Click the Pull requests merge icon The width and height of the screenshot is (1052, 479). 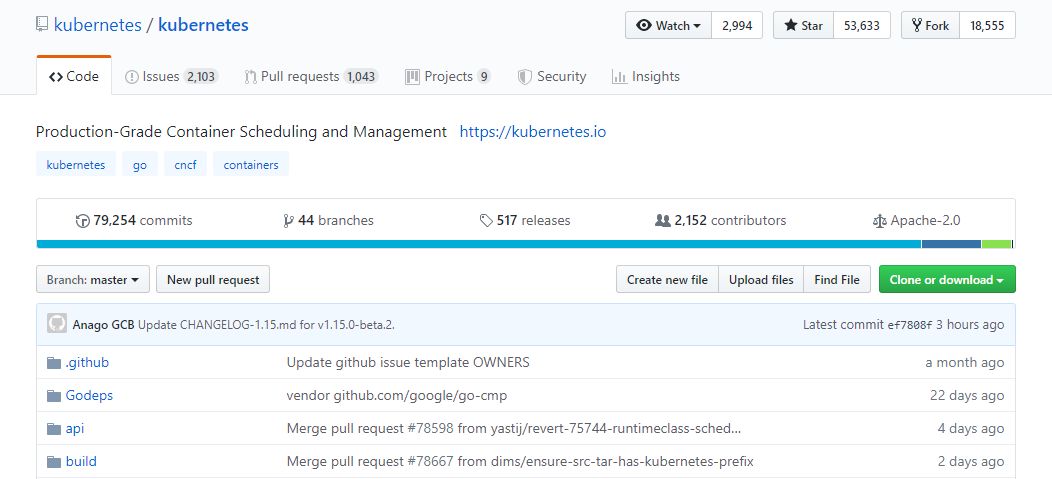(250, 77)
